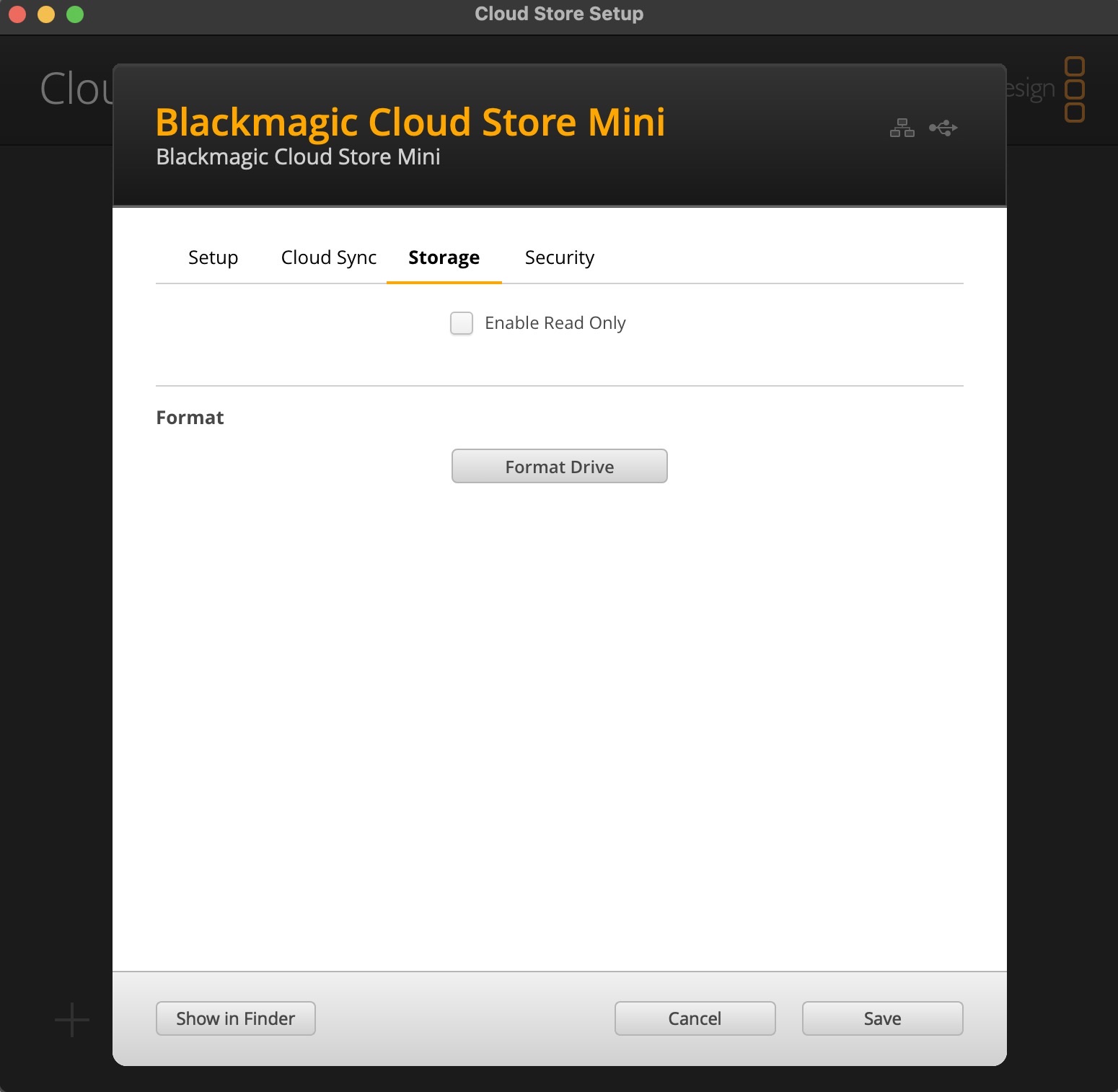1118x1092 pixels.
Task: Minimize the window with the yellow button
Action: tap(46, 14)
